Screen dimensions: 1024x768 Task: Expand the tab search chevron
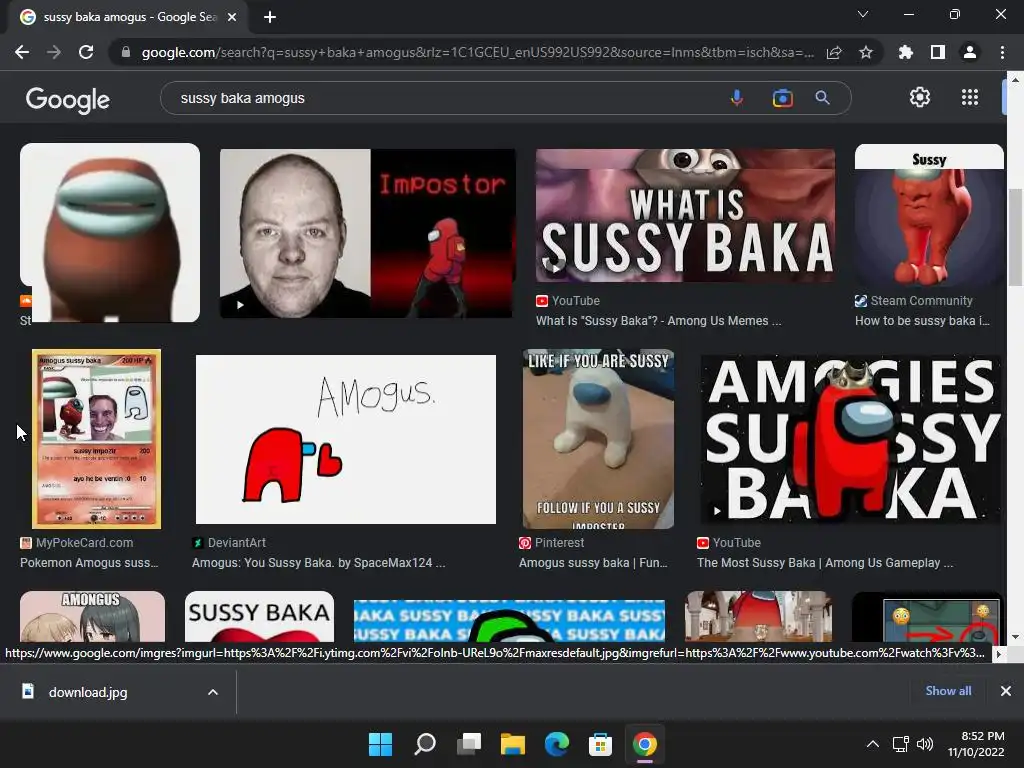click(863, 14)
